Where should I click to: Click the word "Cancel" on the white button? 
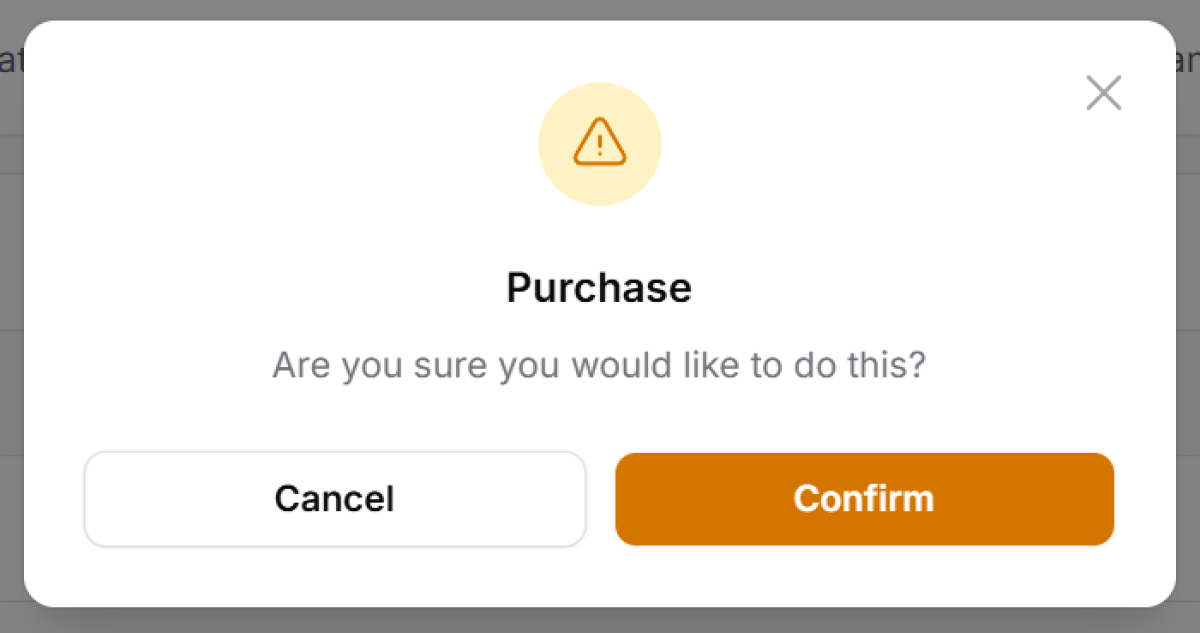point(334,499)
